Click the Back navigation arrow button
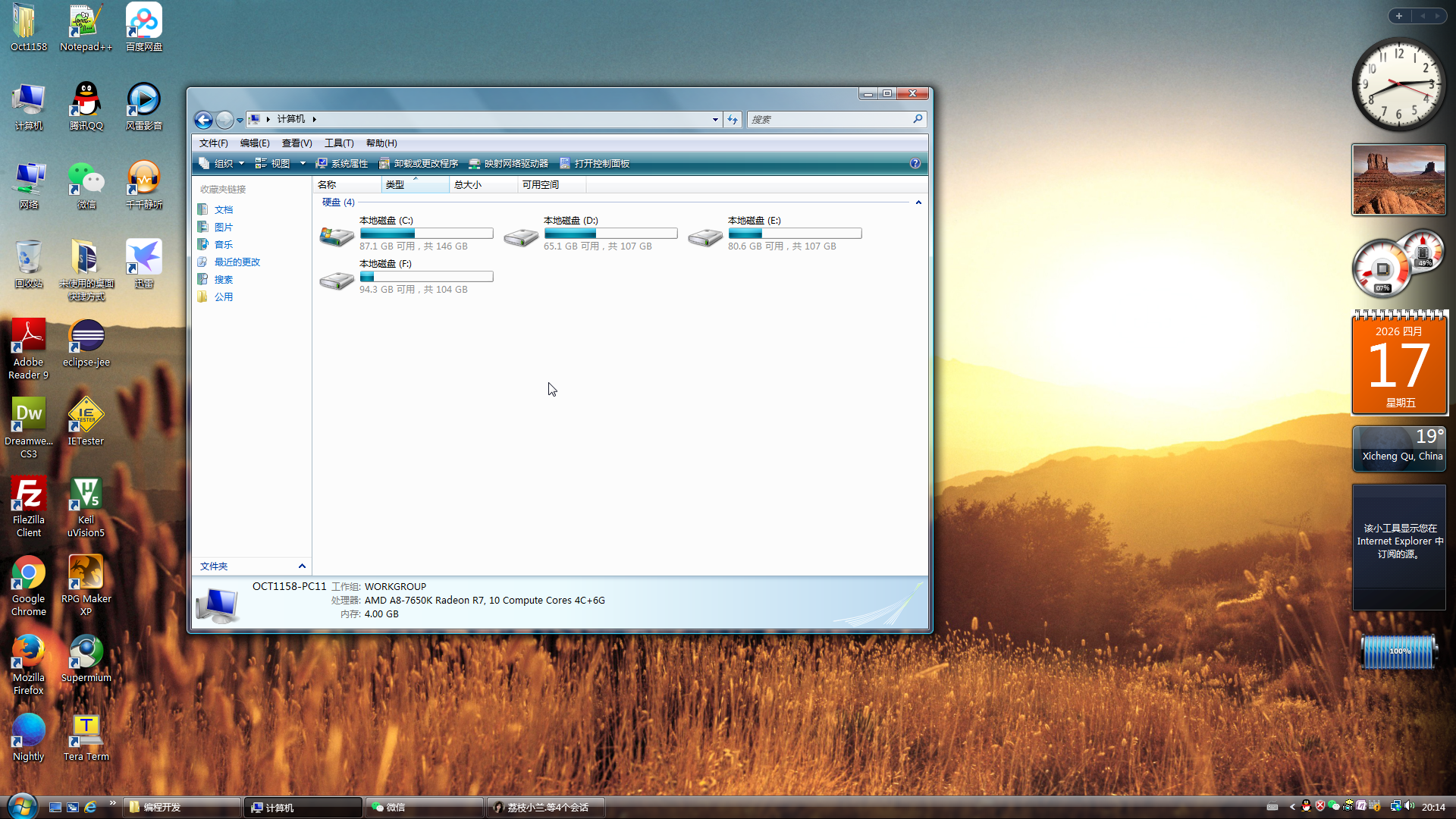The width and height of the screenshot is (1456, 819). (203, 120)
